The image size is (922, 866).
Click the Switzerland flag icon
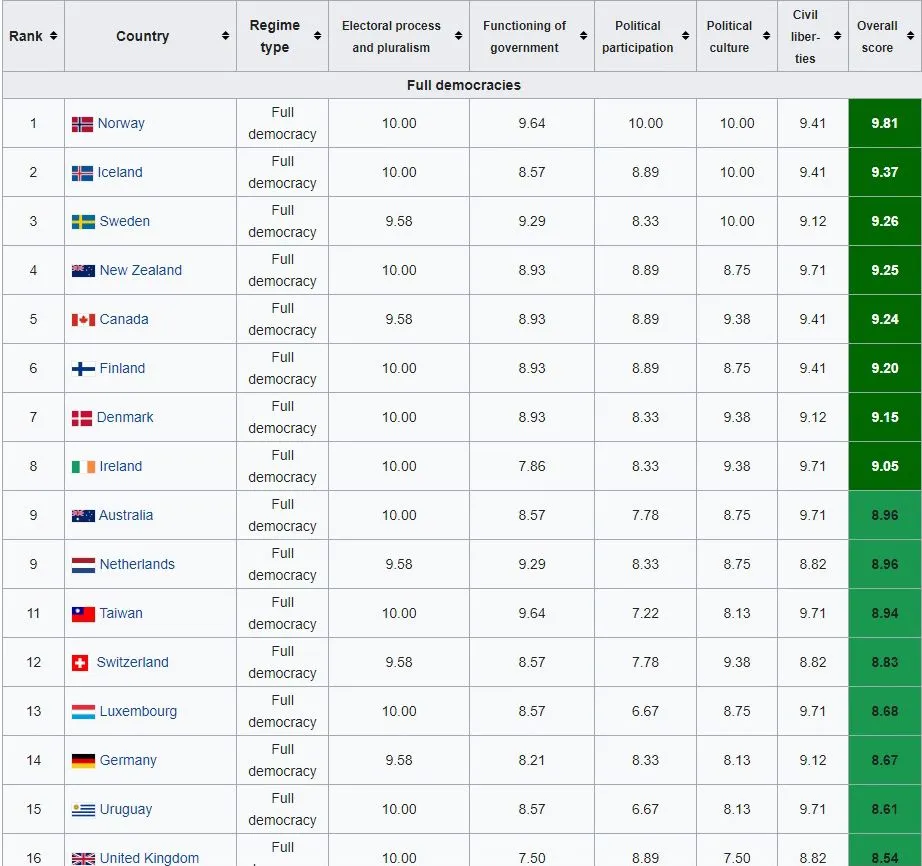click(81, 662)
